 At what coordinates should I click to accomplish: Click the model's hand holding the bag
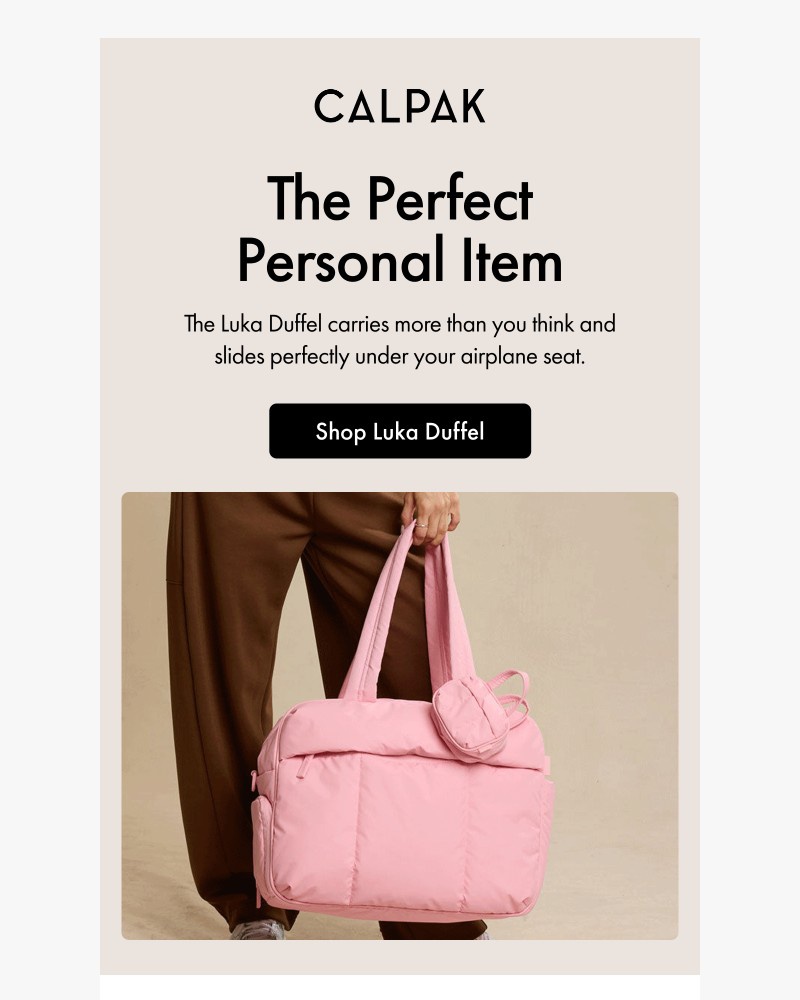coord(431,518)
